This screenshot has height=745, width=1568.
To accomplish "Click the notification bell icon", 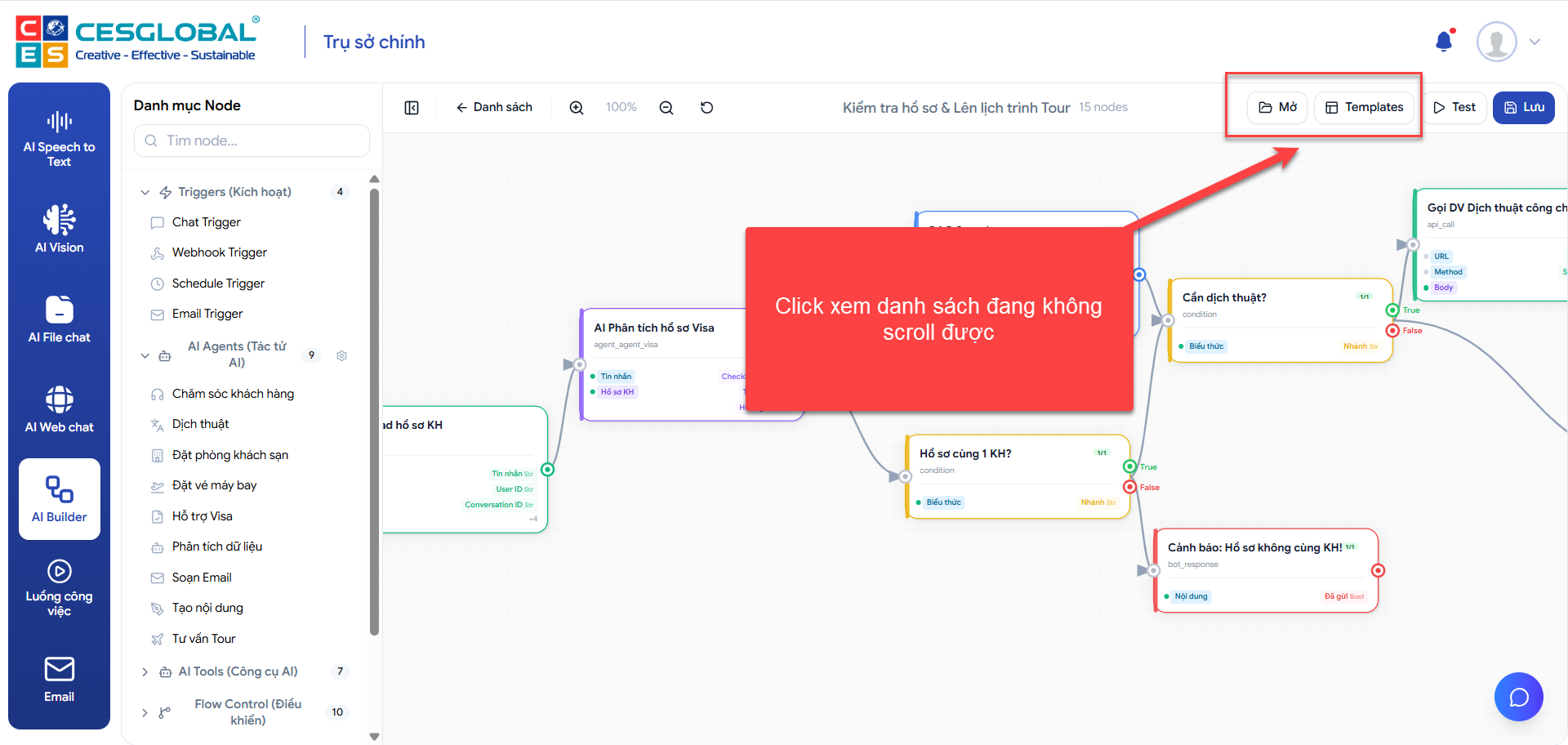I will pyautogui.click(x=1444, y=42).
